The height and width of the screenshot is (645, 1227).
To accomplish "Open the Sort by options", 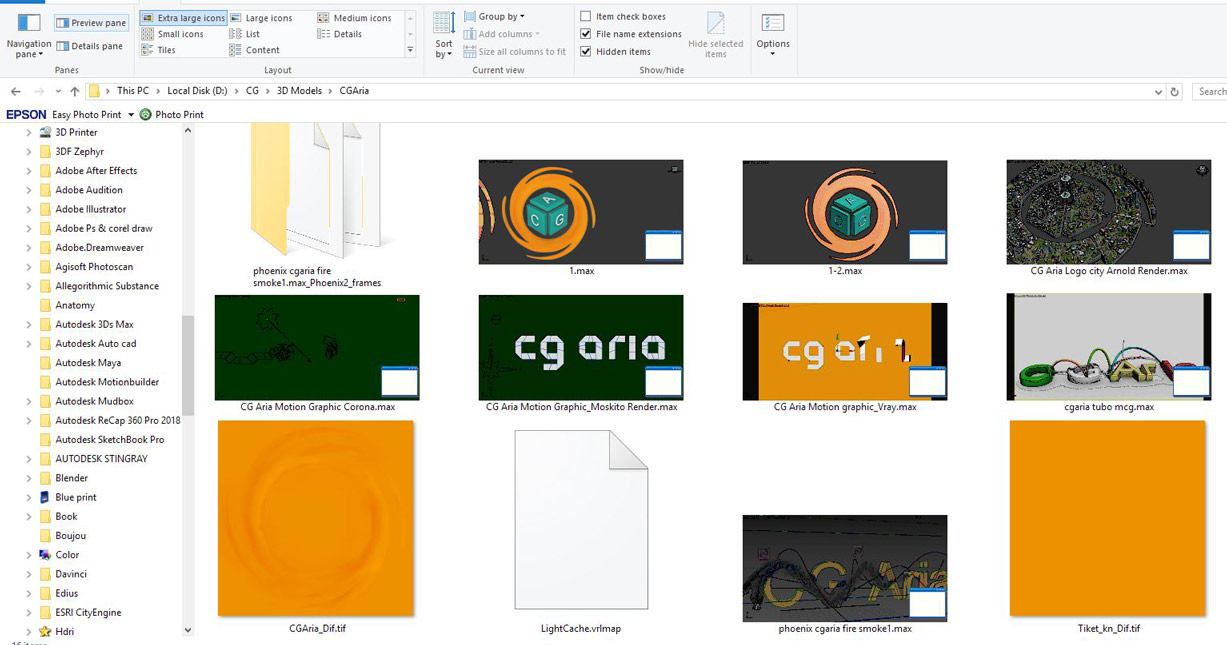I will click(x=444, y=35).
